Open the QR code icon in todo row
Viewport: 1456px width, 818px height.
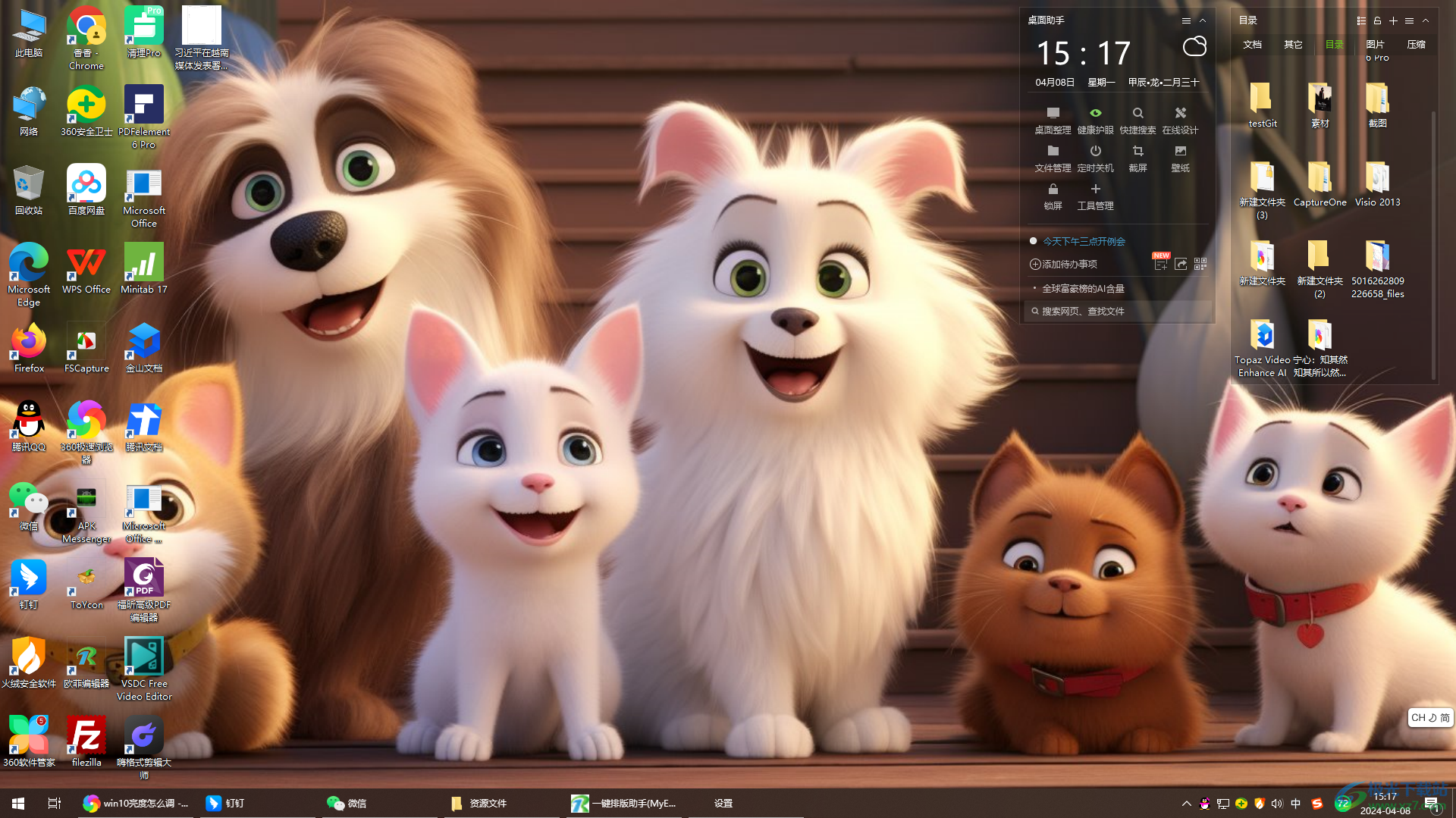click(x=1200, y=264)
